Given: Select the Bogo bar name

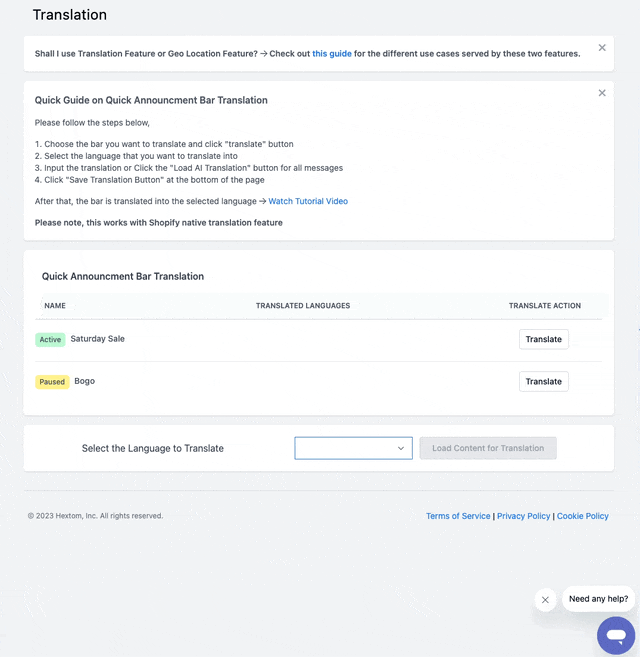Looking at the screenshot, I should click(x=85, y=381).
